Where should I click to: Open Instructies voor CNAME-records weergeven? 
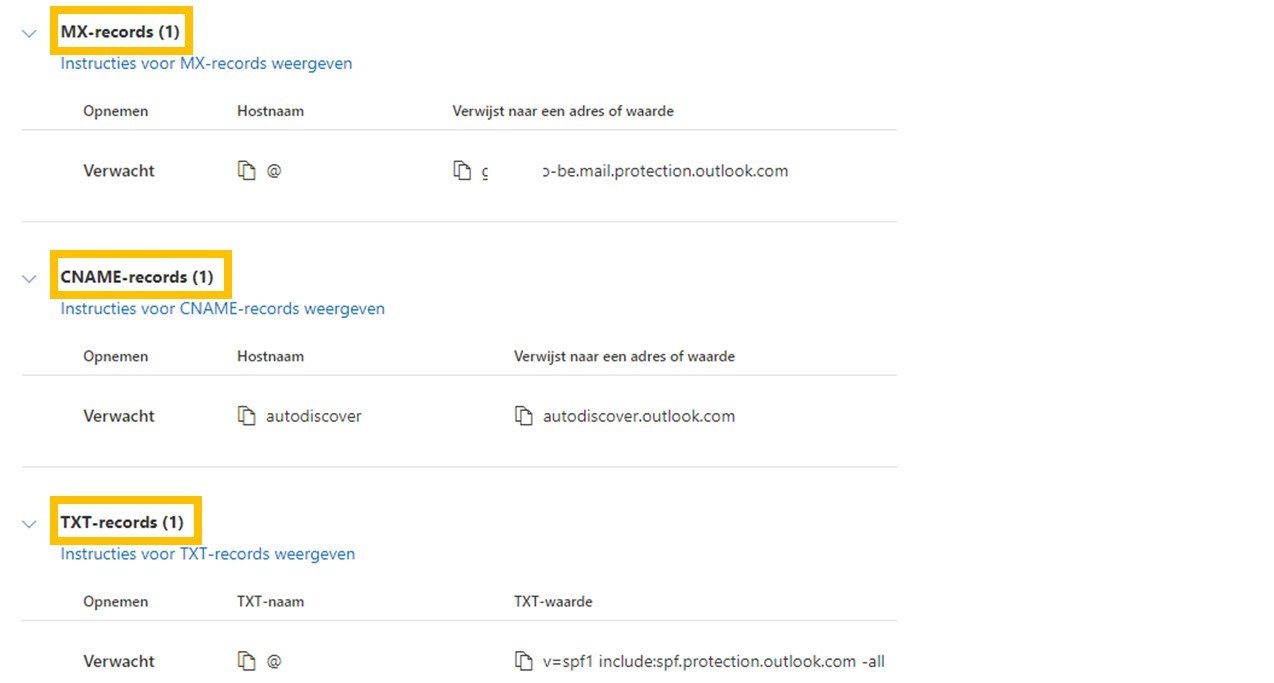[x=222, y=308]
